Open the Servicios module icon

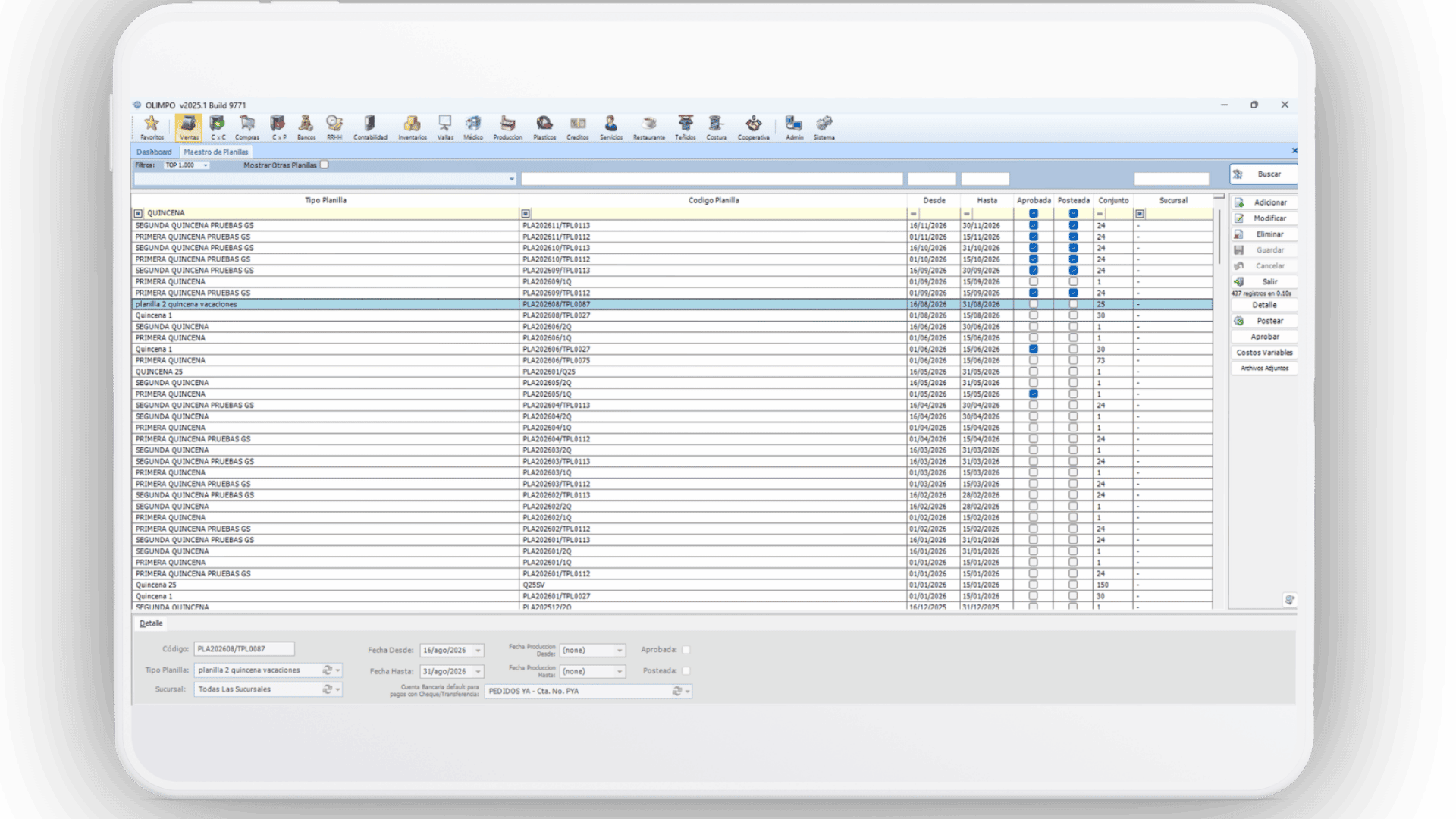point(611,127)
